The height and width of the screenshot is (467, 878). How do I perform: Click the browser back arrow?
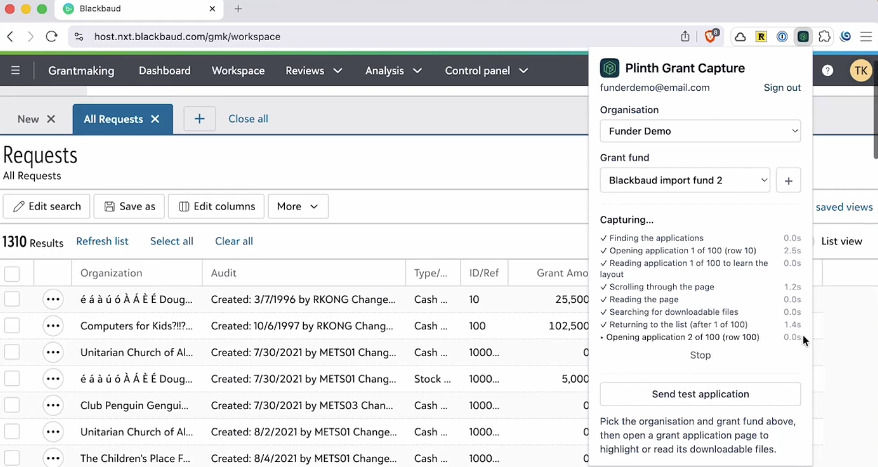(x=10, y=36)
